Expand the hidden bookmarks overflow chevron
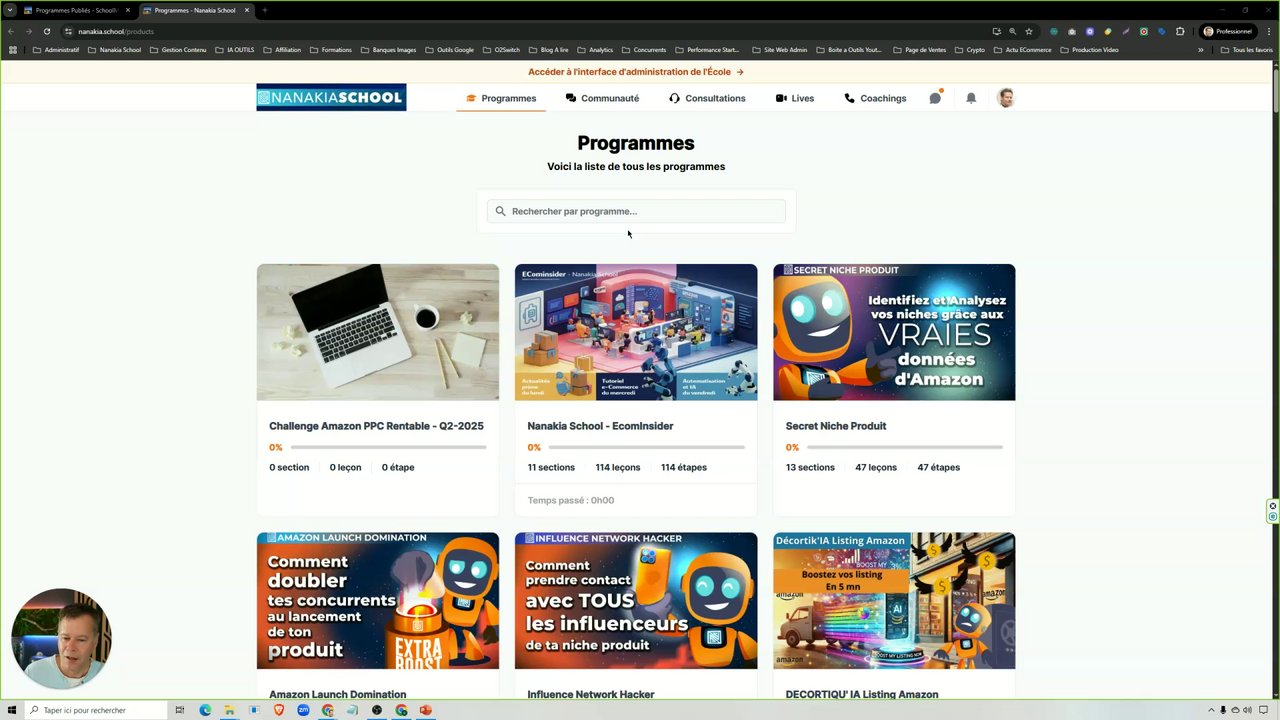Image resolution: width=1280 pixels, height=720 pixels. (x=1201, y=50)
